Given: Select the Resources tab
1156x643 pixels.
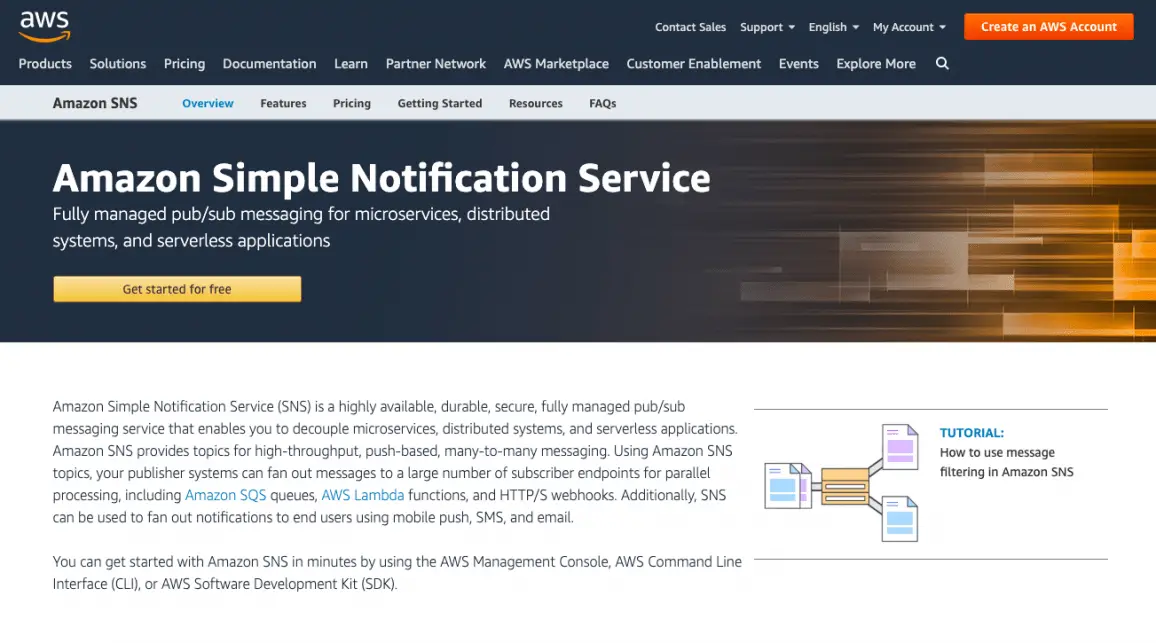Looking at the screenshot, I should coord(535,103).
